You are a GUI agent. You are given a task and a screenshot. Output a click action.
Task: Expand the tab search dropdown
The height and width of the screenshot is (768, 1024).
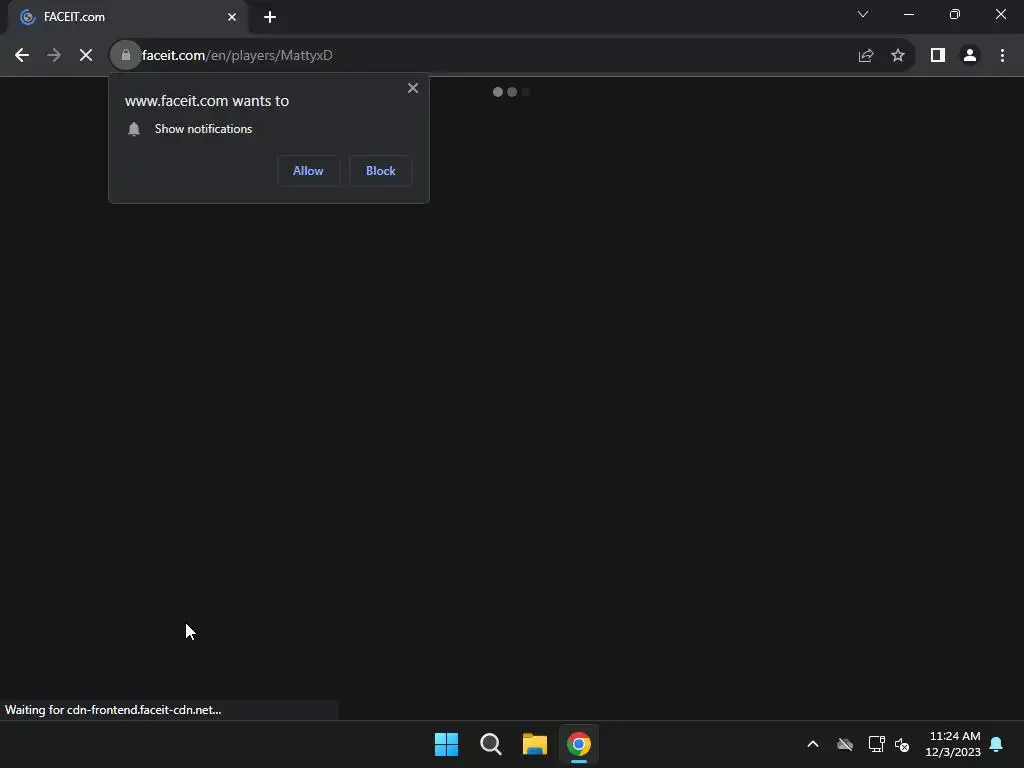tap(863, 14)
